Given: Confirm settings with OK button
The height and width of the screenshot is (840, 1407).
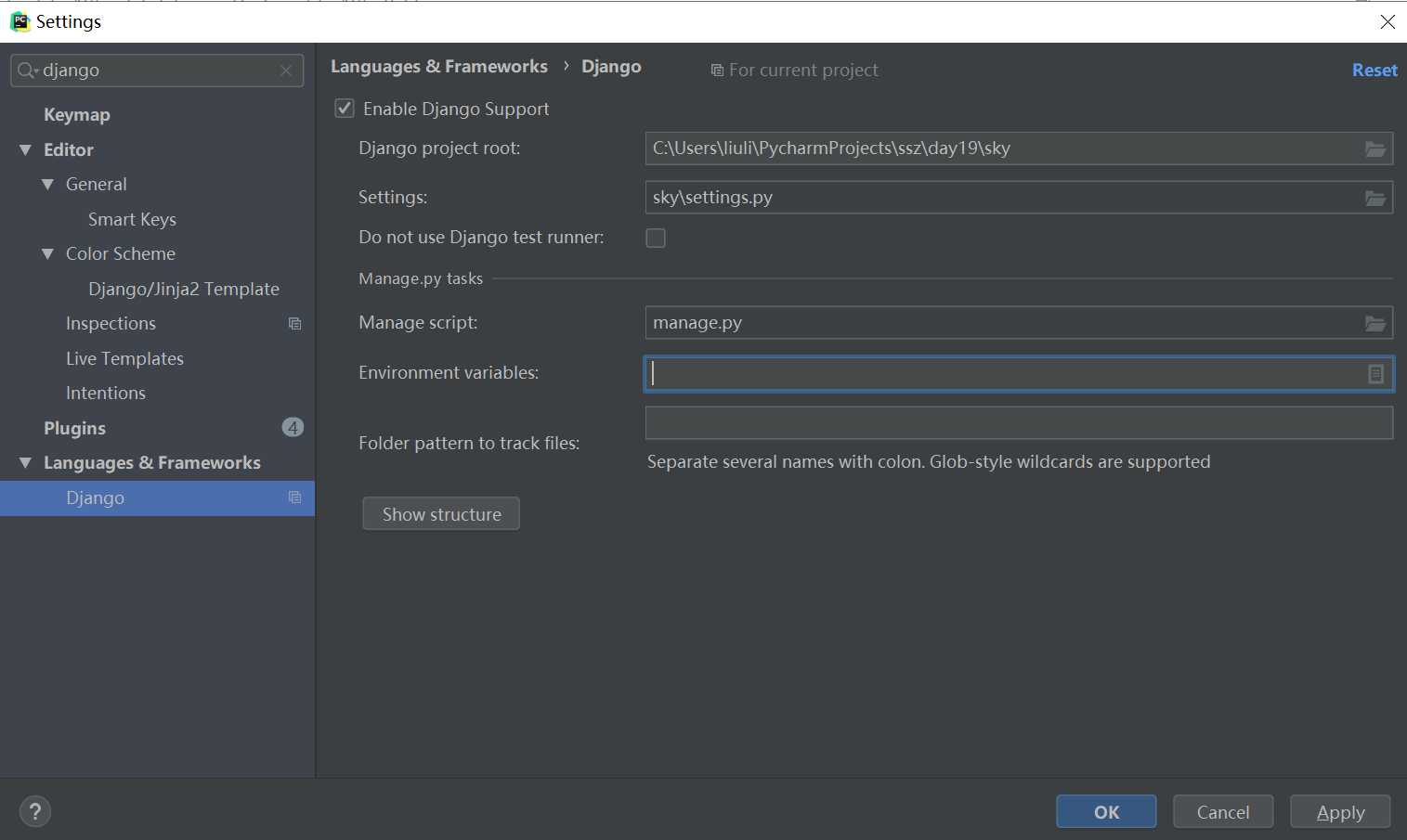Looking at the screenshot, I should 1106,812.
